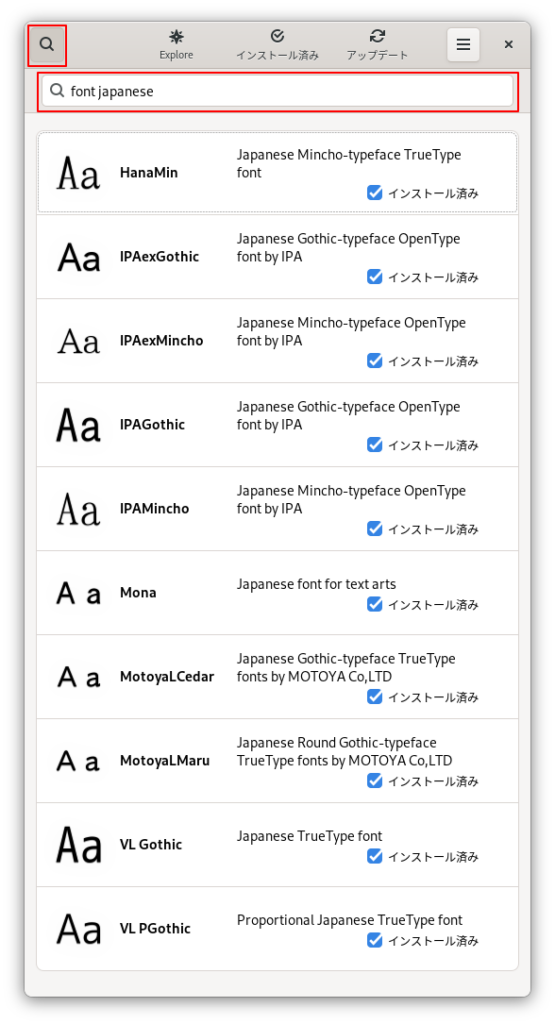Viewport: 555px width, 1024px height.
Task: Click the MotoyaLCedar installed checkmark
Action: 375,697
